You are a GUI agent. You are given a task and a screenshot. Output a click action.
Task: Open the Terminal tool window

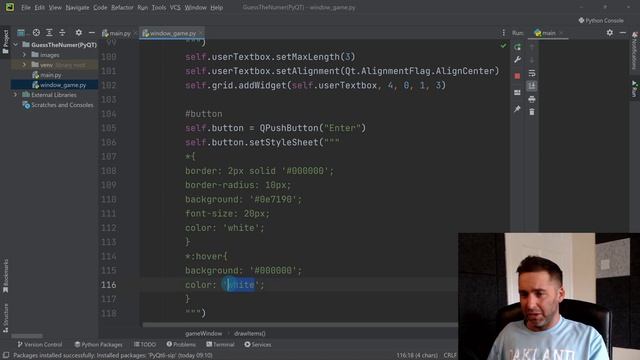pos(220,344)
